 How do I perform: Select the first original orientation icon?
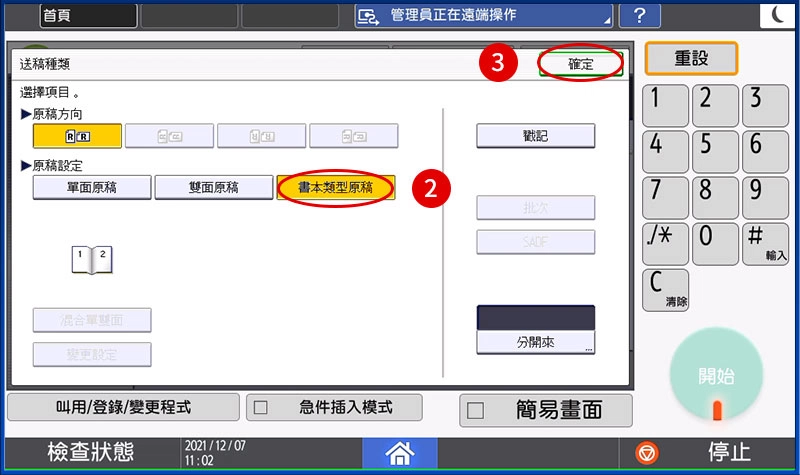[77, 136]
